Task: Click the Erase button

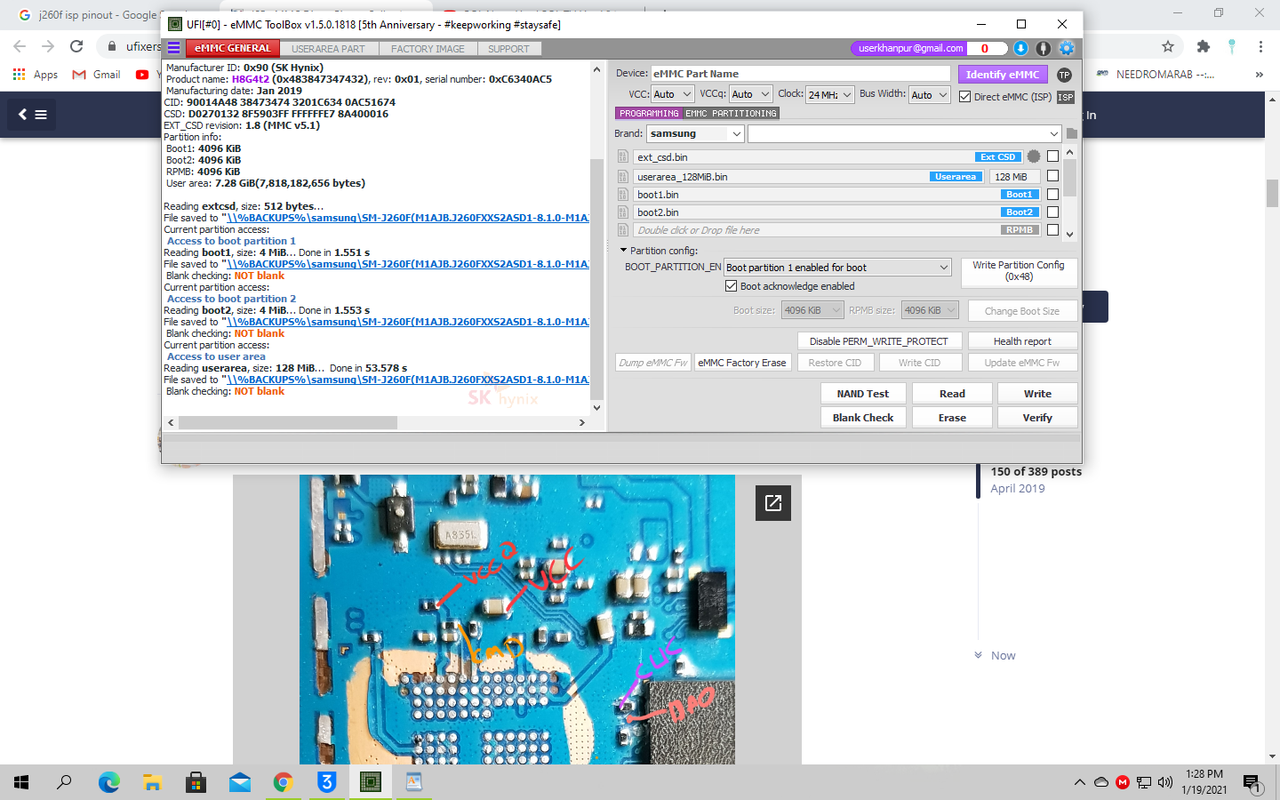Action: pyautogui.click(x=952, y=418)
